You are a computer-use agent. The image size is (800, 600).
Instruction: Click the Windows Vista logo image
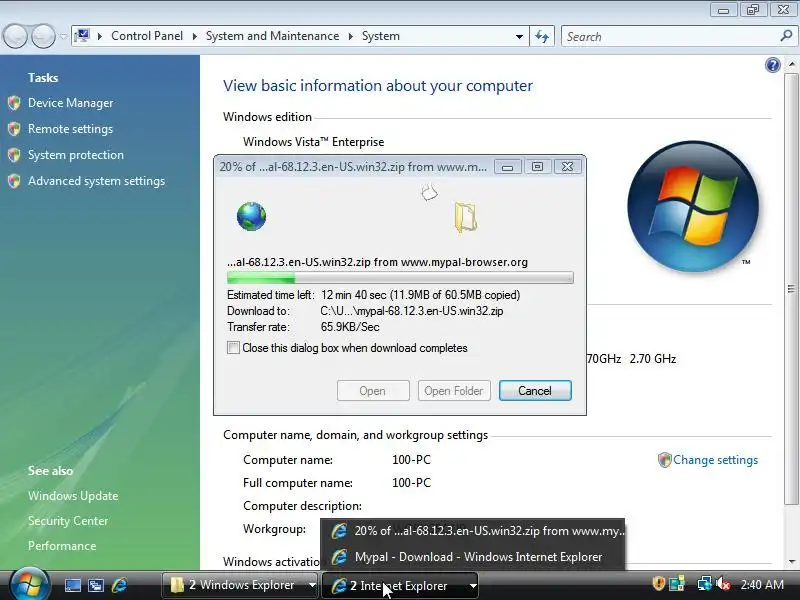click(x=693, y=207)
